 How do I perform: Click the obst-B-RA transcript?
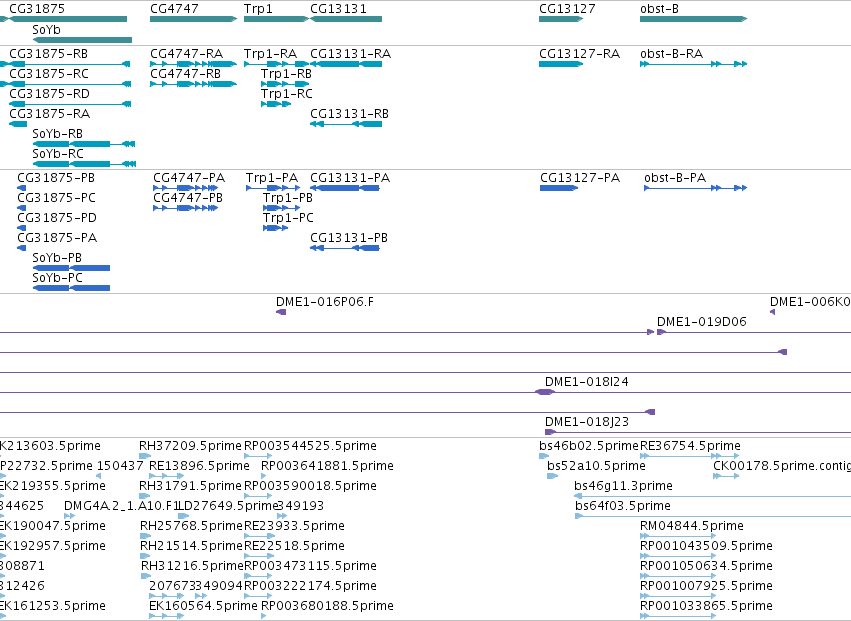(x=694, y=64)
